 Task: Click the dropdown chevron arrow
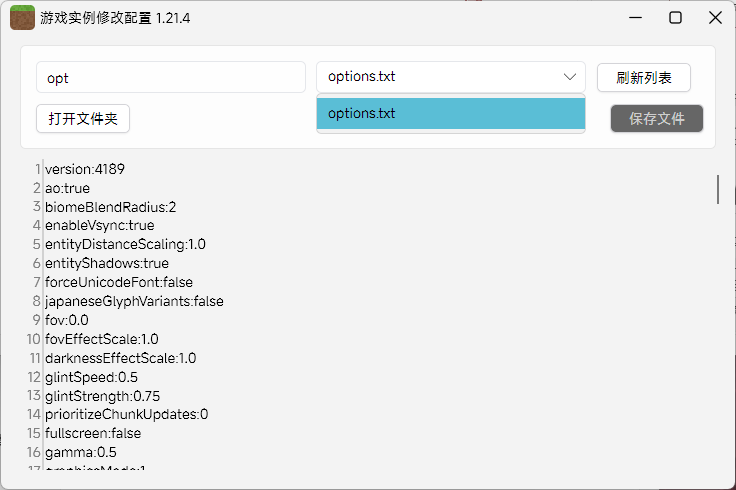coord(571,77)
